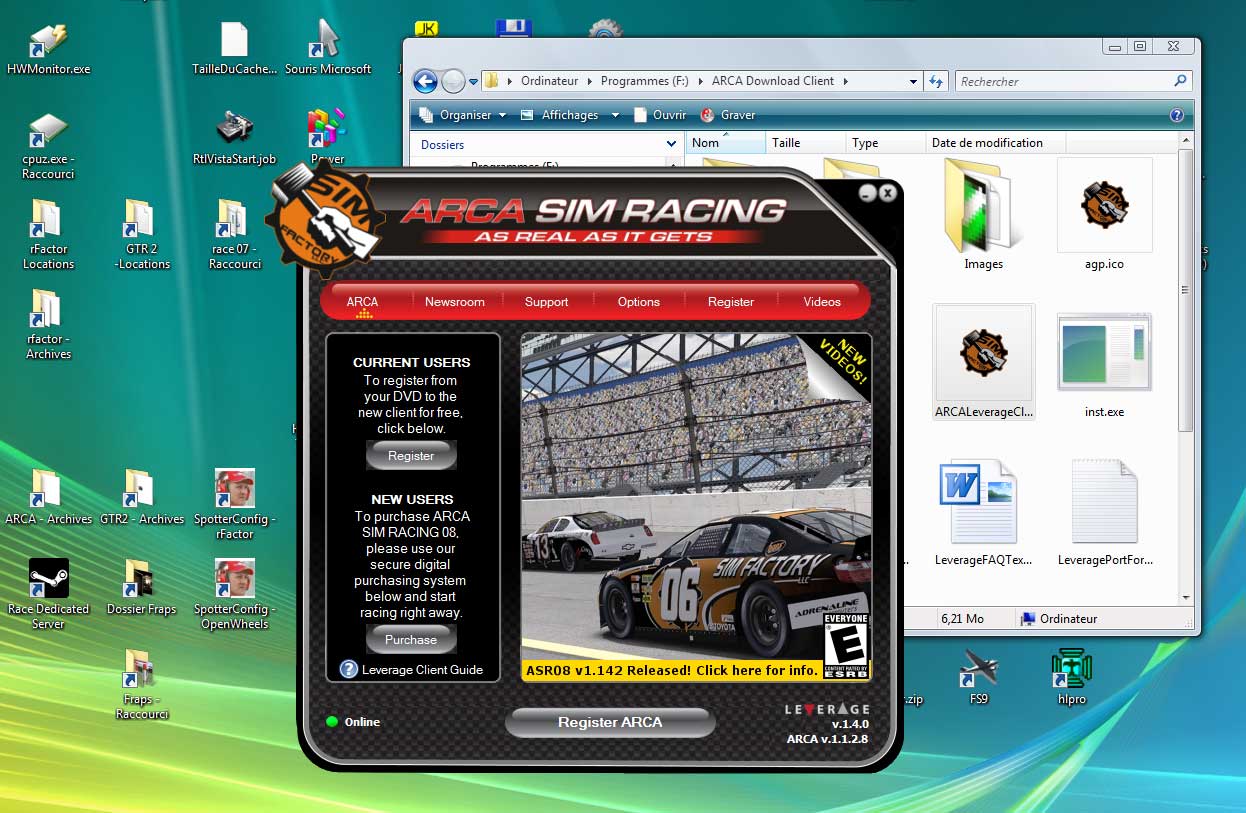Viewport: 1246px width, 813px height.
Task: Click the Register button under Current Users
Action: 411,456
